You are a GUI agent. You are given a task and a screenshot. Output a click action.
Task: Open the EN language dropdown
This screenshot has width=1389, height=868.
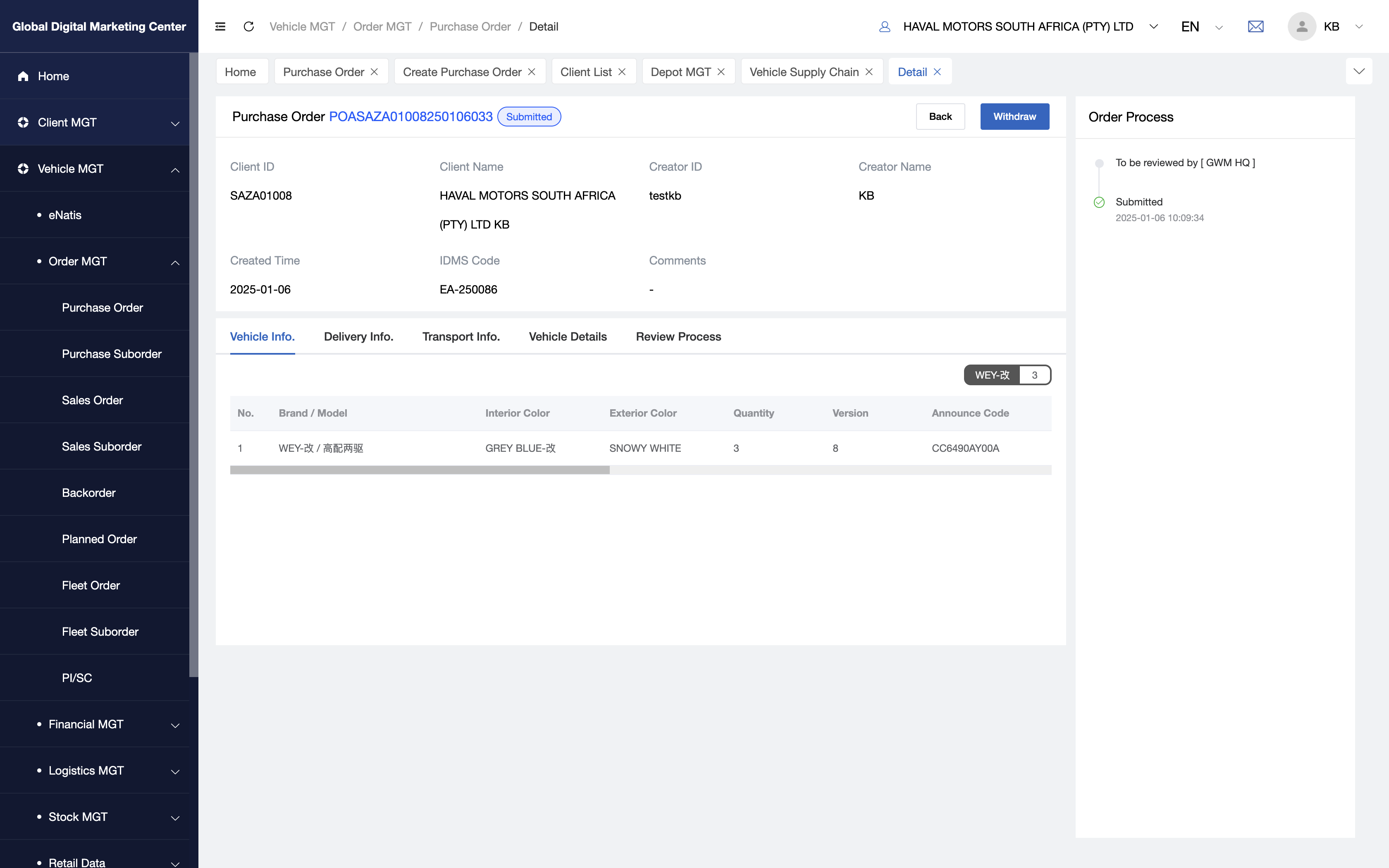1219,27
